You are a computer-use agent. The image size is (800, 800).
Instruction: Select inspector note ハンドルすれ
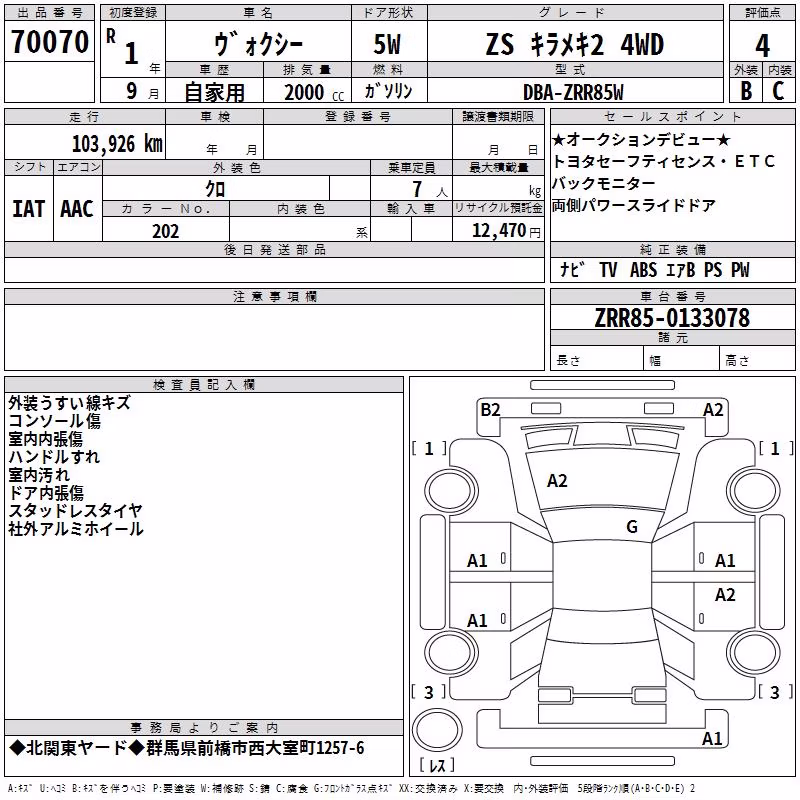(54, 457)
